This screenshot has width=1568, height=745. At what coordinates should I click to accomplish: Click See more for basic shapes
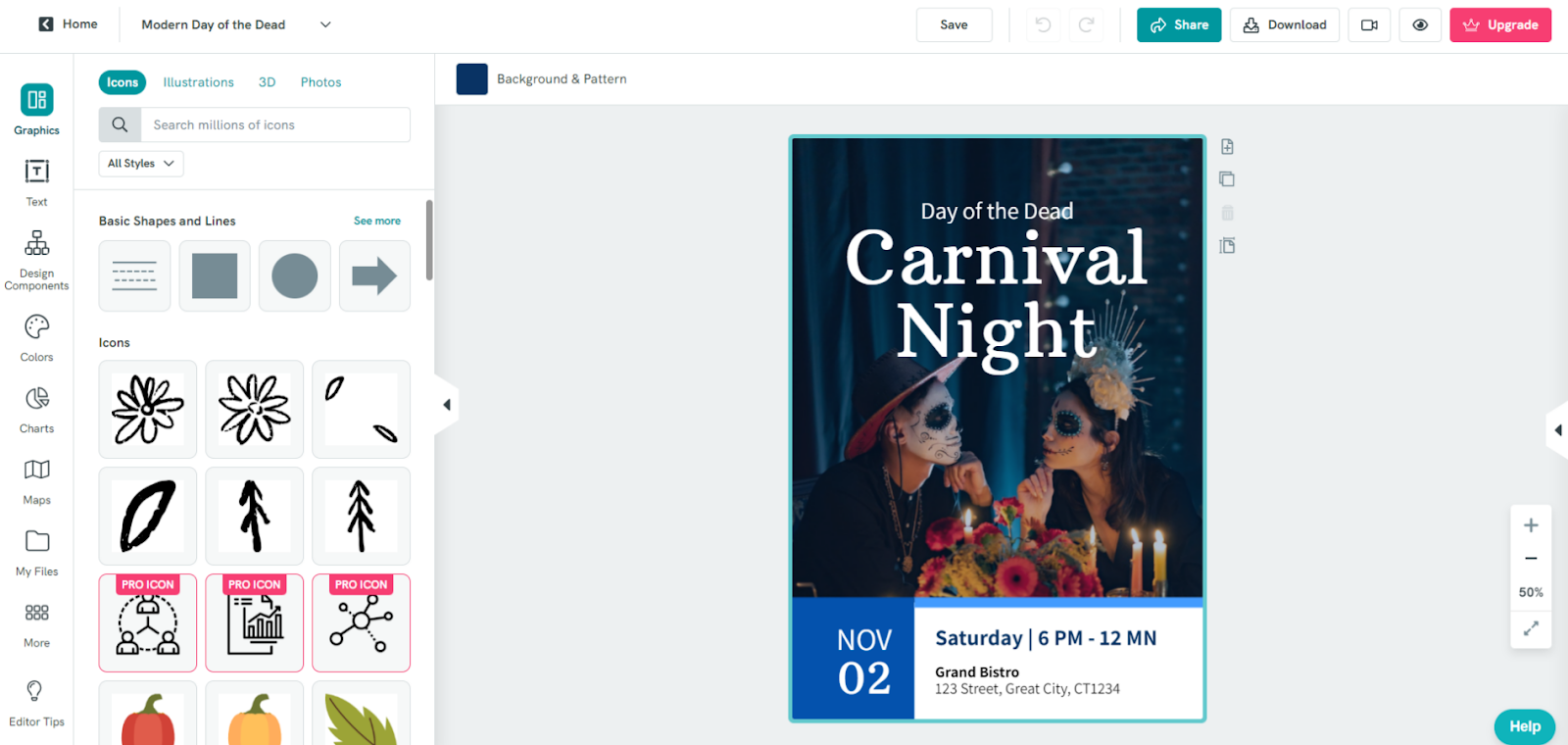point(377,221)
